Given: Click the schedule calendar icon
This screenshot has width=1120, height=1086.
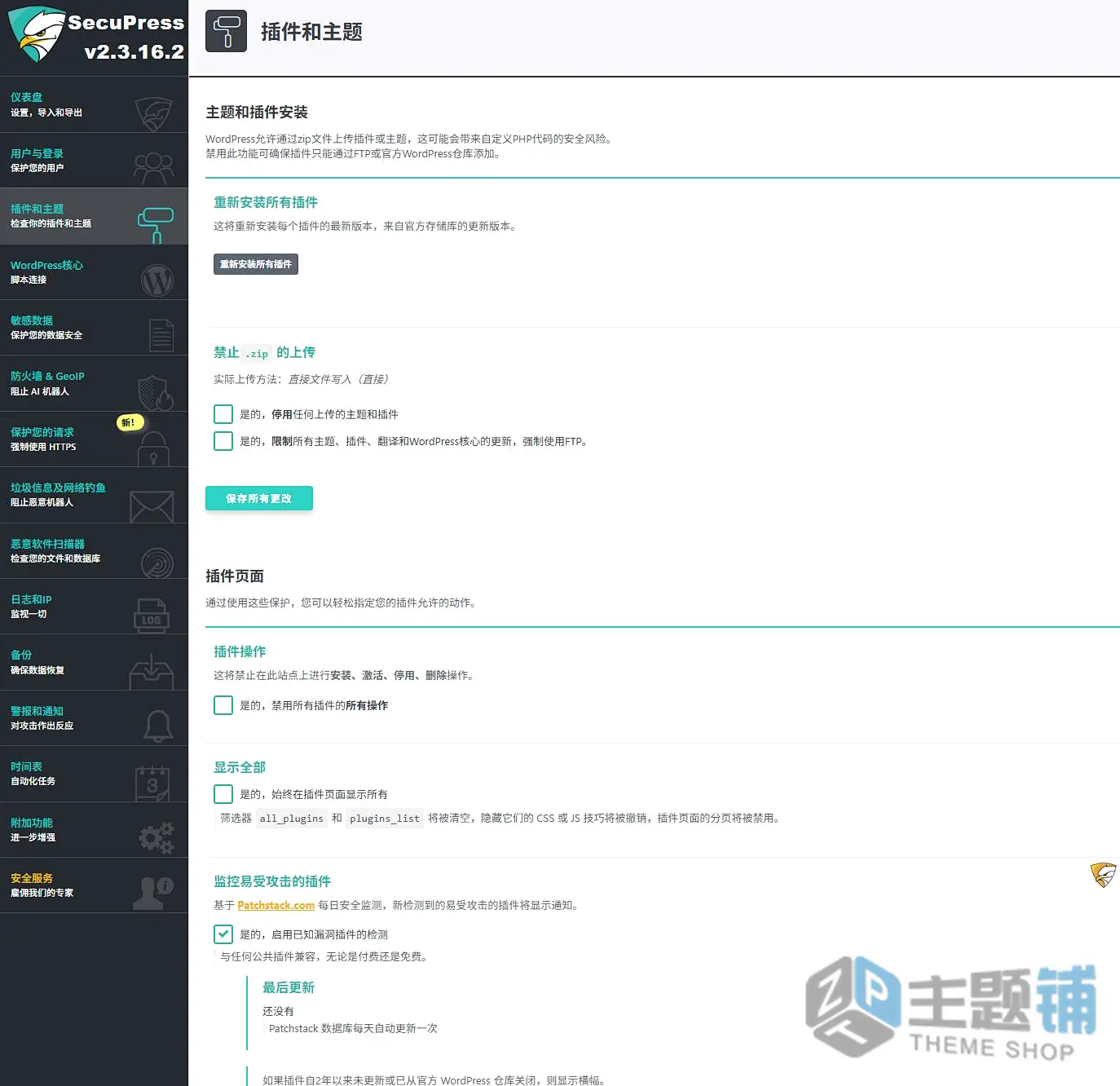Looking at the screenshot, I should pyautogui.click(x=152, y=784).
